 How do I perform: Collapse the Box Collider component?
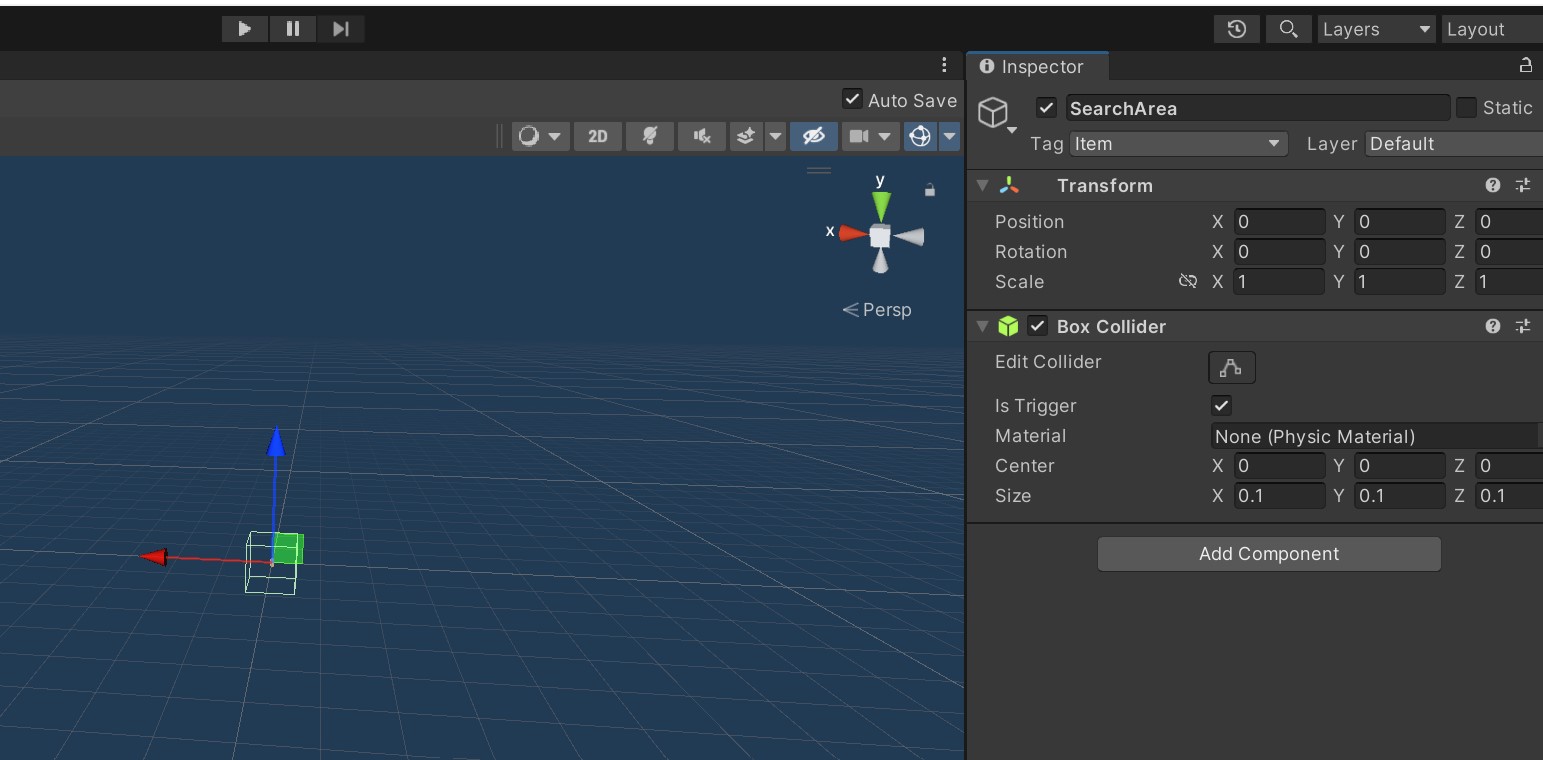coord(982,326)
